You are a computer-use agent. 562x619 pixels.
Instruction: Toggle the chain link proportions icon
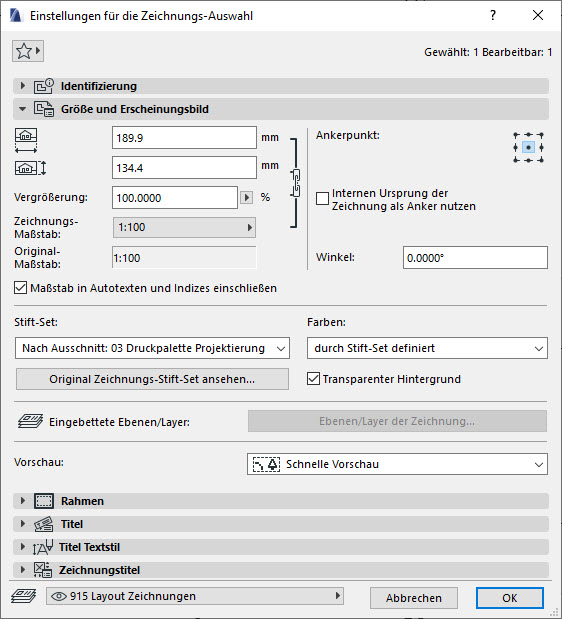pyautogui.click(x=296, y=183)
